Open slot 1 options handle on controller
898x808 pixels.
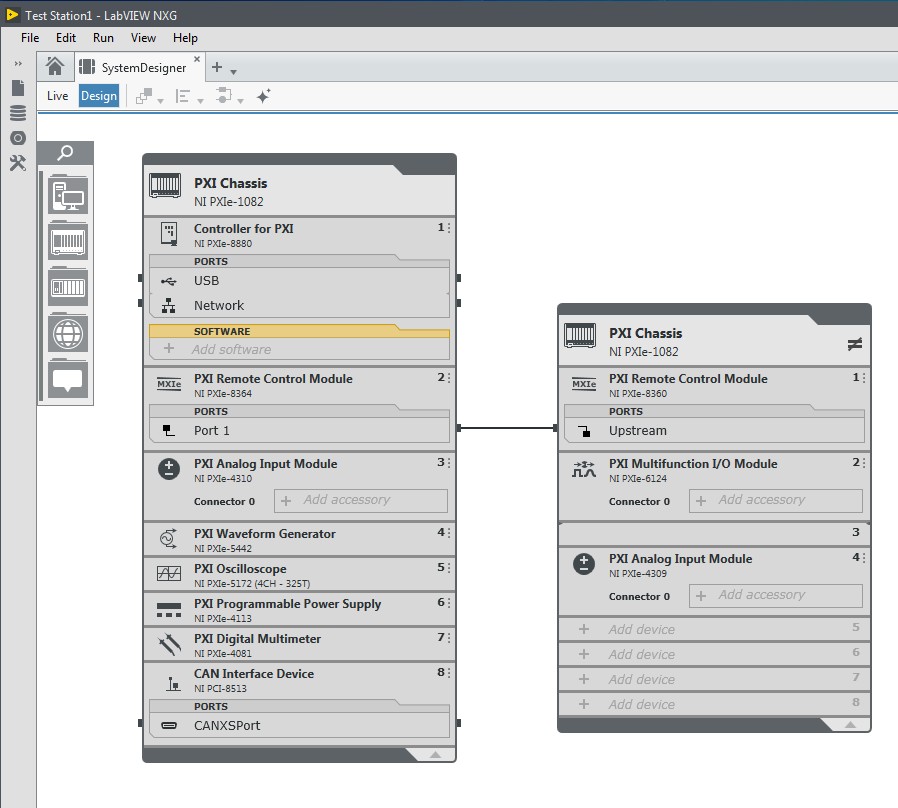(449, 228)
